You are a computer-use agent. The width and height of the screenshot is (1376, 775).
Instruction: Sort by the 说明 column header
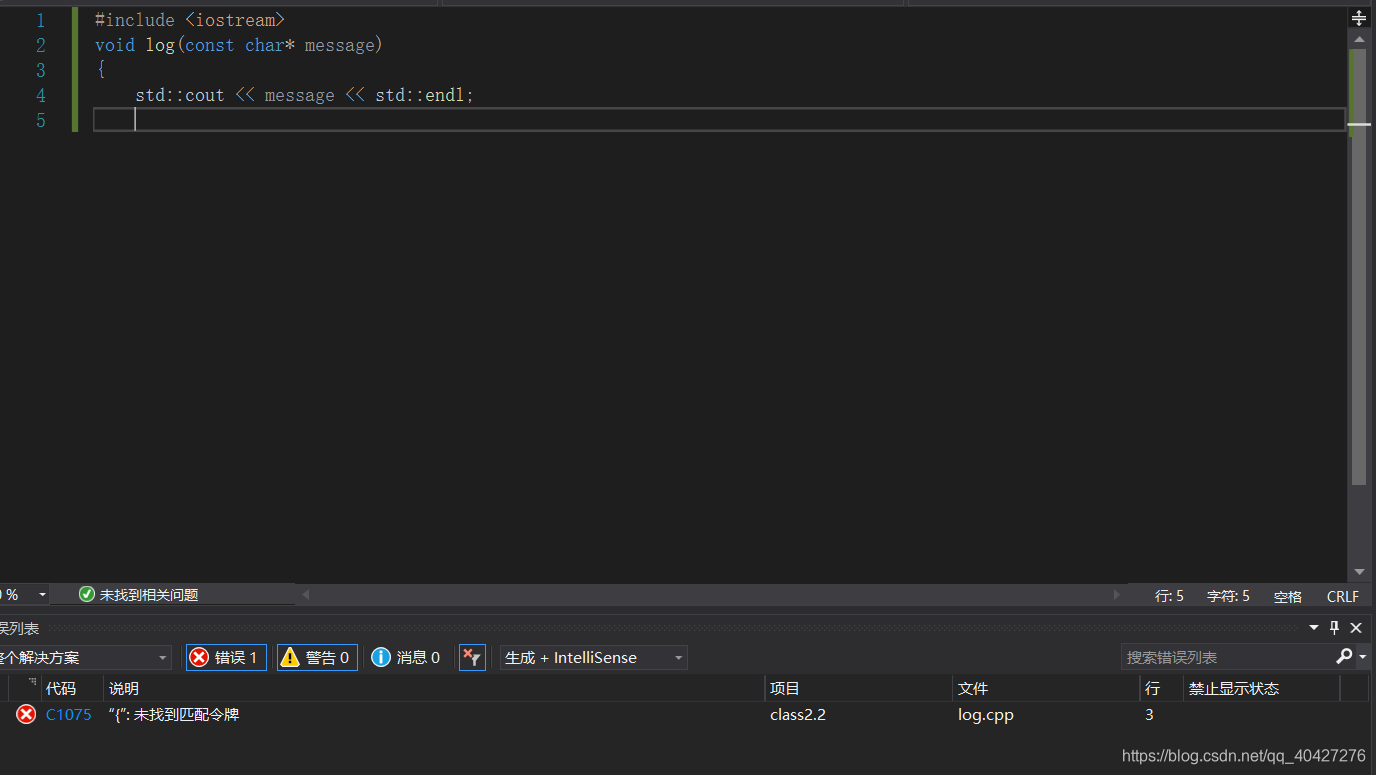tap(434, 688)
